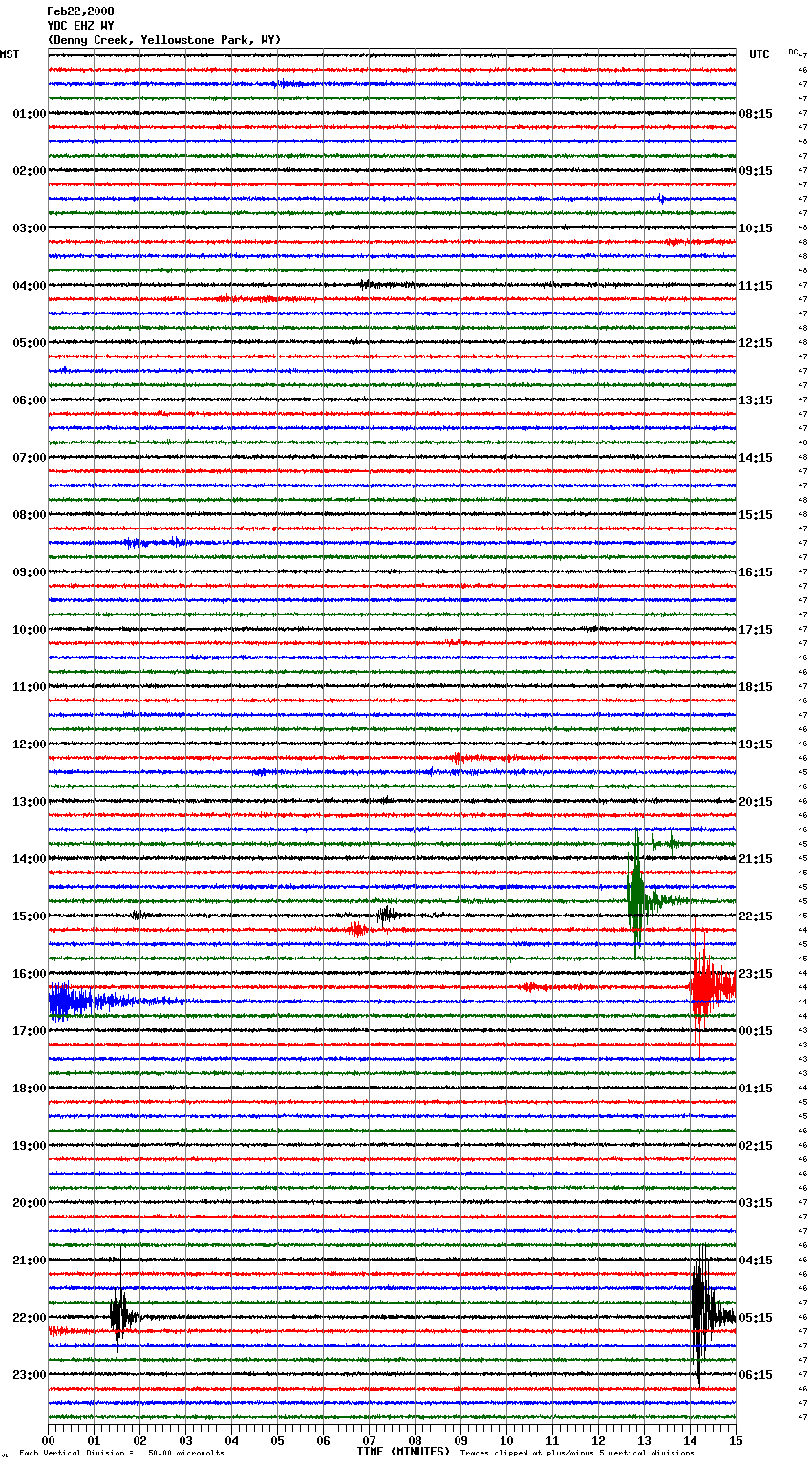Select the 01:00 MST time label
The width and height of the screenshot is (812, 1466).
click(30, 114)
